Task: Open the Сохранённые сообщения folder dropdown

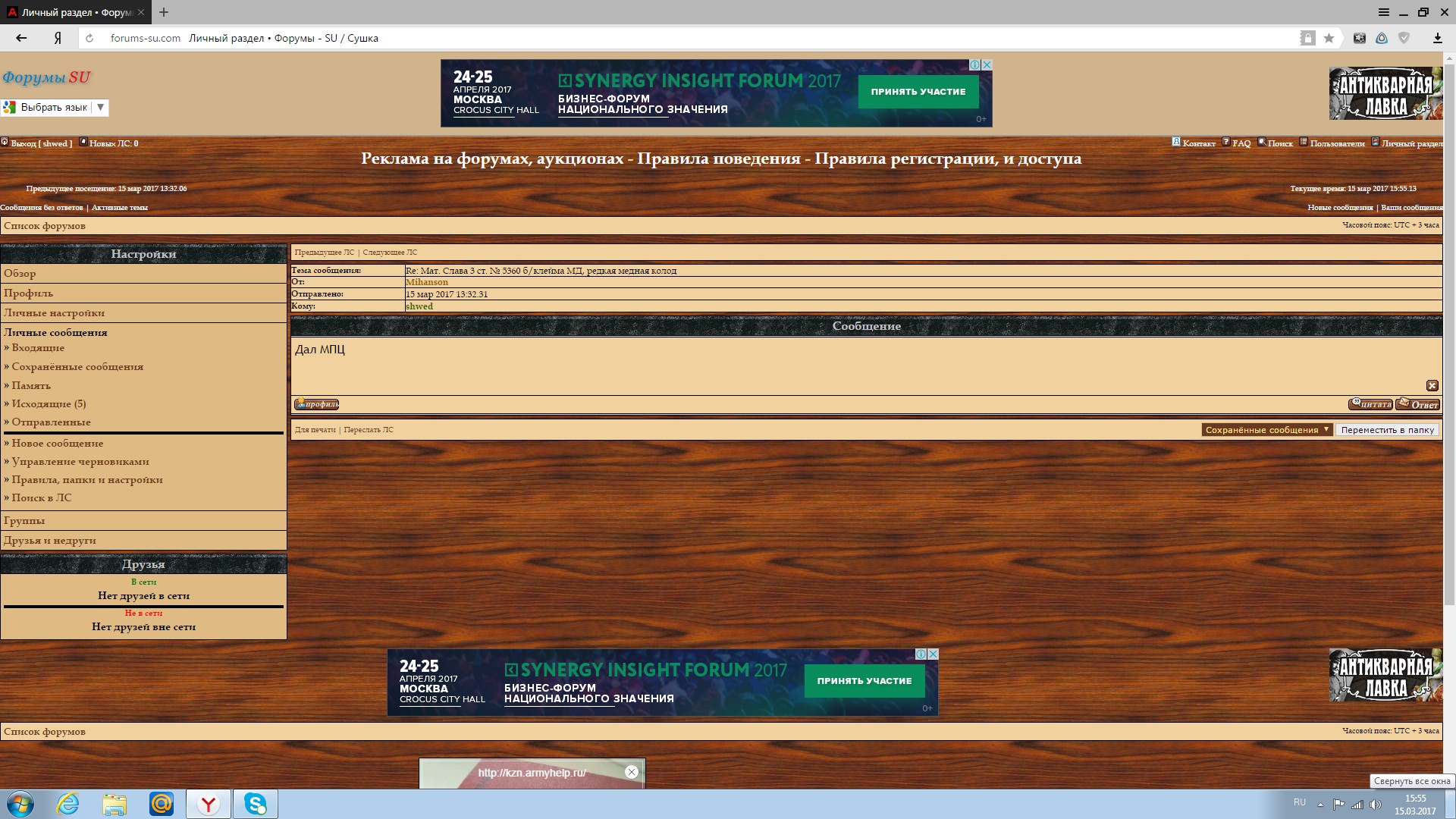Action: (1266, 430)
